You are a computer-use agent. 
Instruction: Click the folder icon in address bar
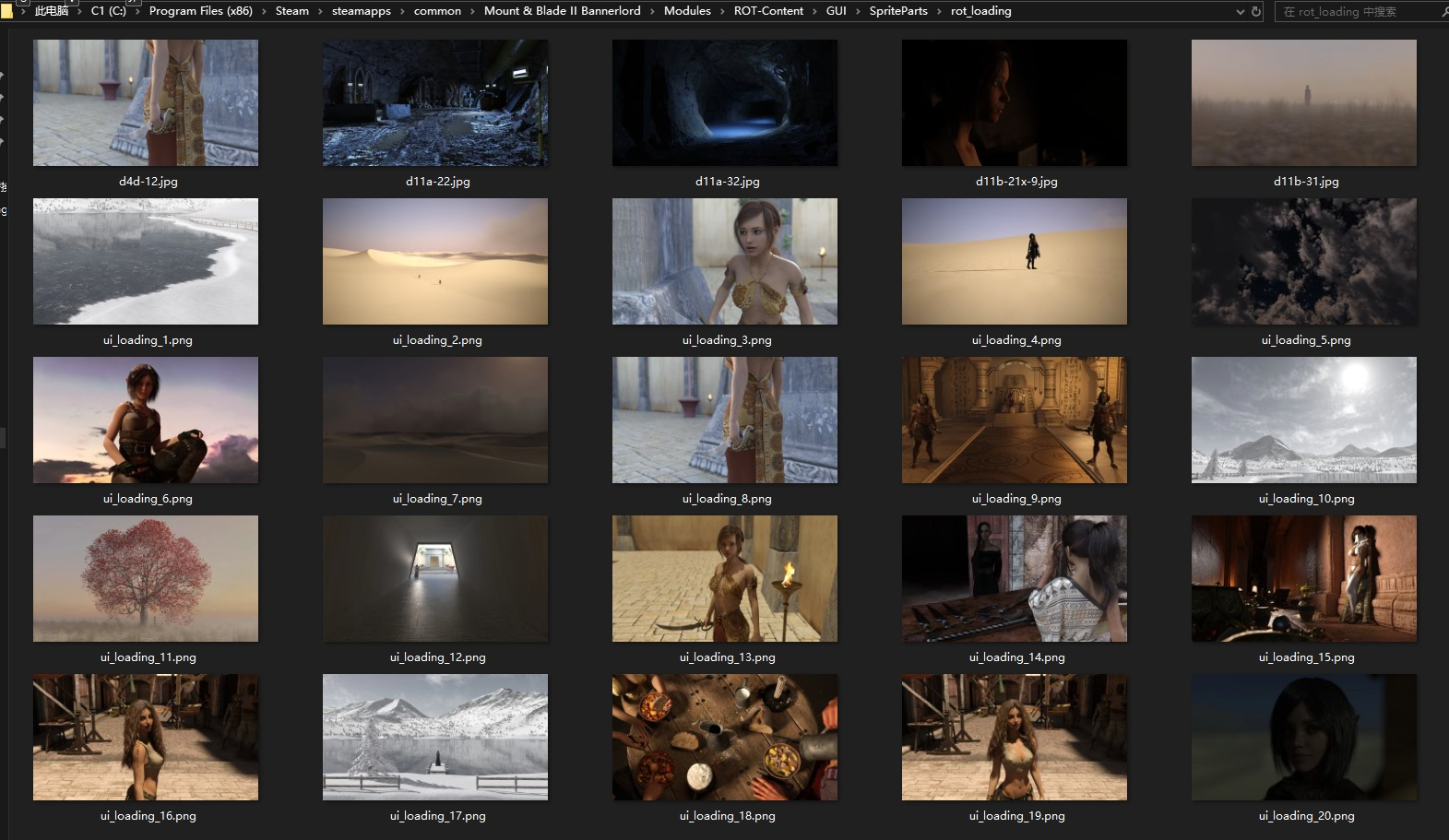pyautogui.click(x=6, y=11)
